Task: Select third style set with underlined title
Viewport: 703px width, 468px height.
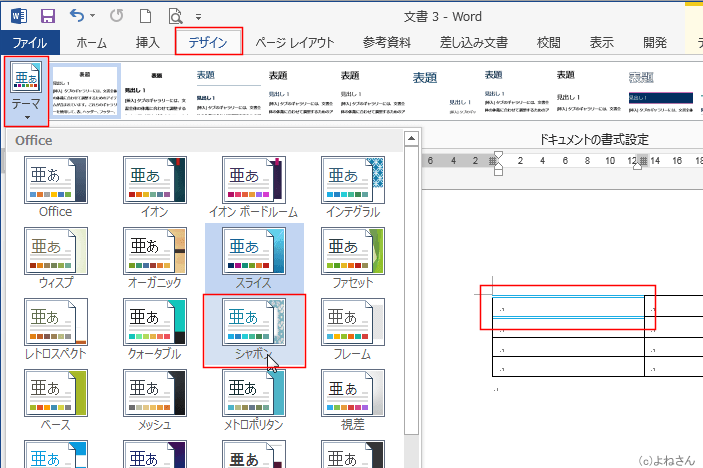Action: pos(229,92)
